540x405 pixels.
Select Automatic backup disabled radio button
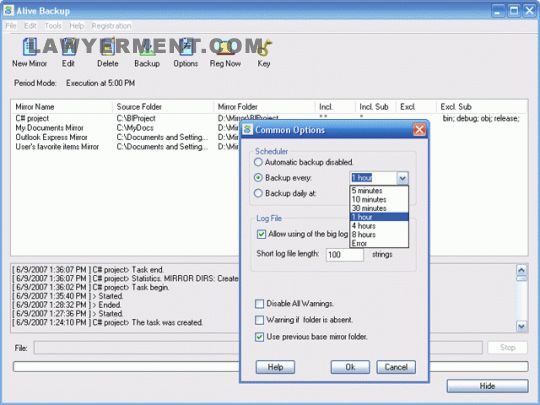(x=258, y=162)
